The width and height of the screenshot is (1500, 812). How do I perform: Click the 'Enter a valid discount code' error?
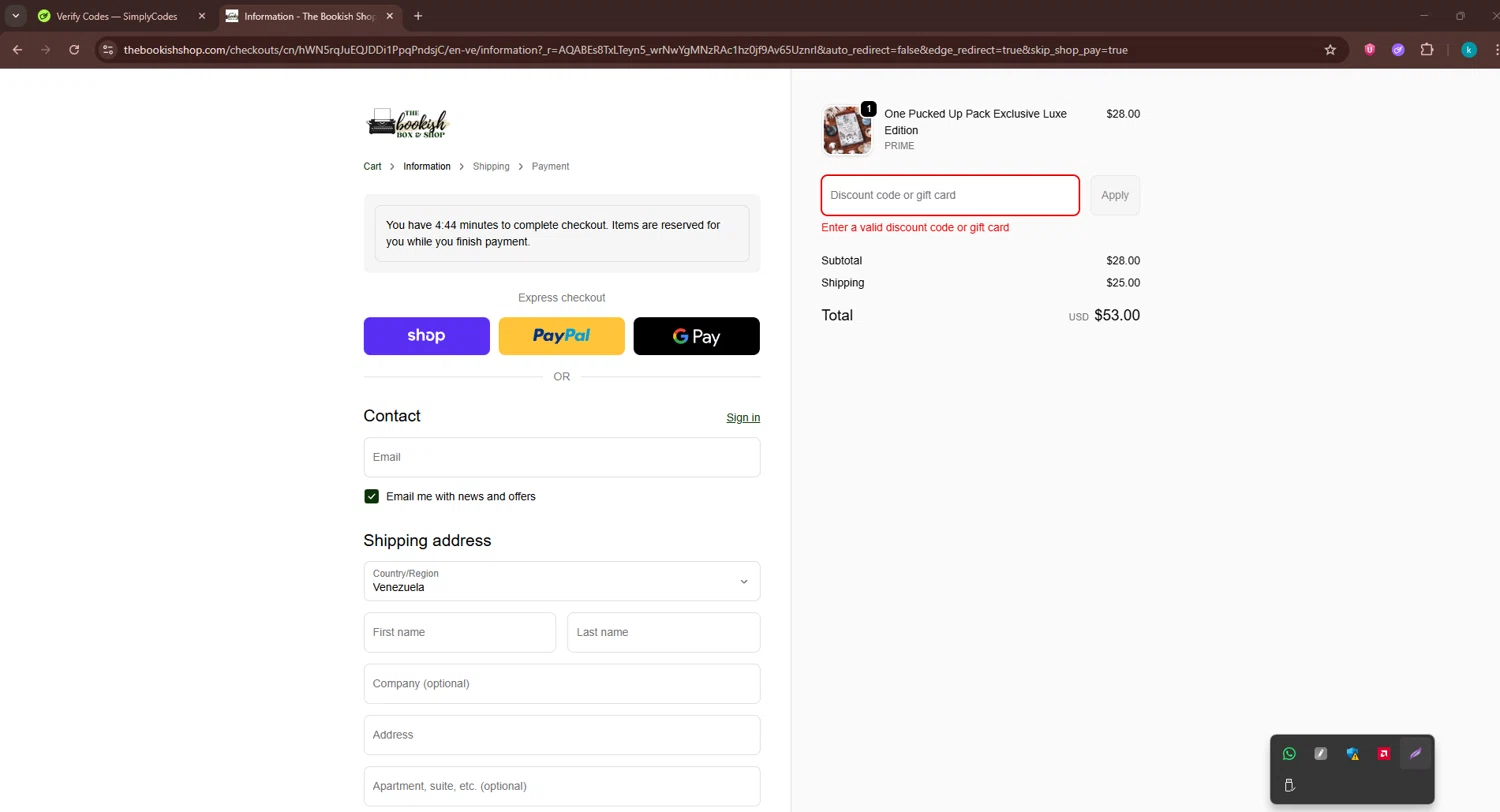click(x=915, y=227)
